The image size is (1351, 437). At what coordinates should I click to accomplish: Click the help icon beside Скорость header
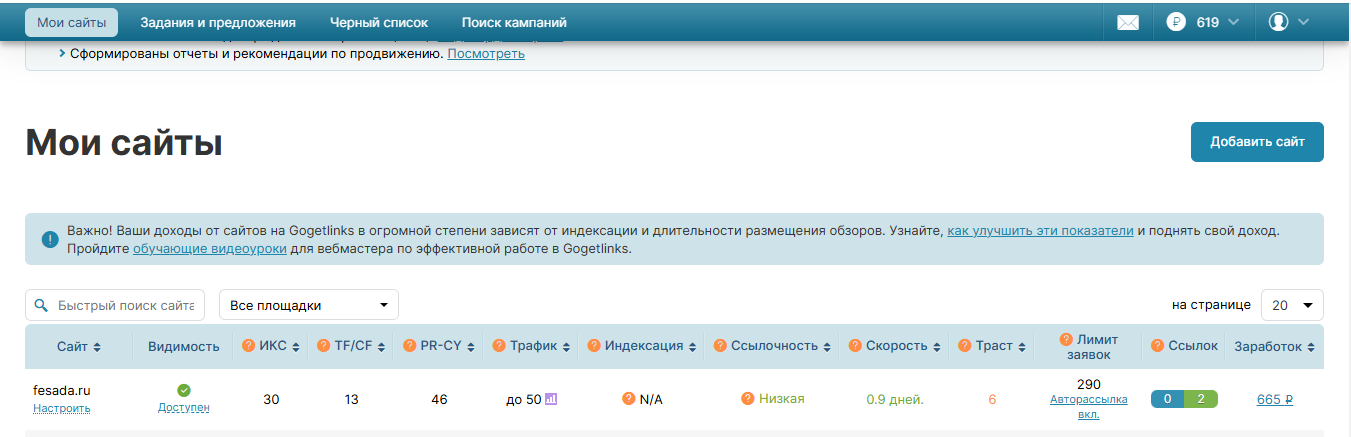point(856,346)
